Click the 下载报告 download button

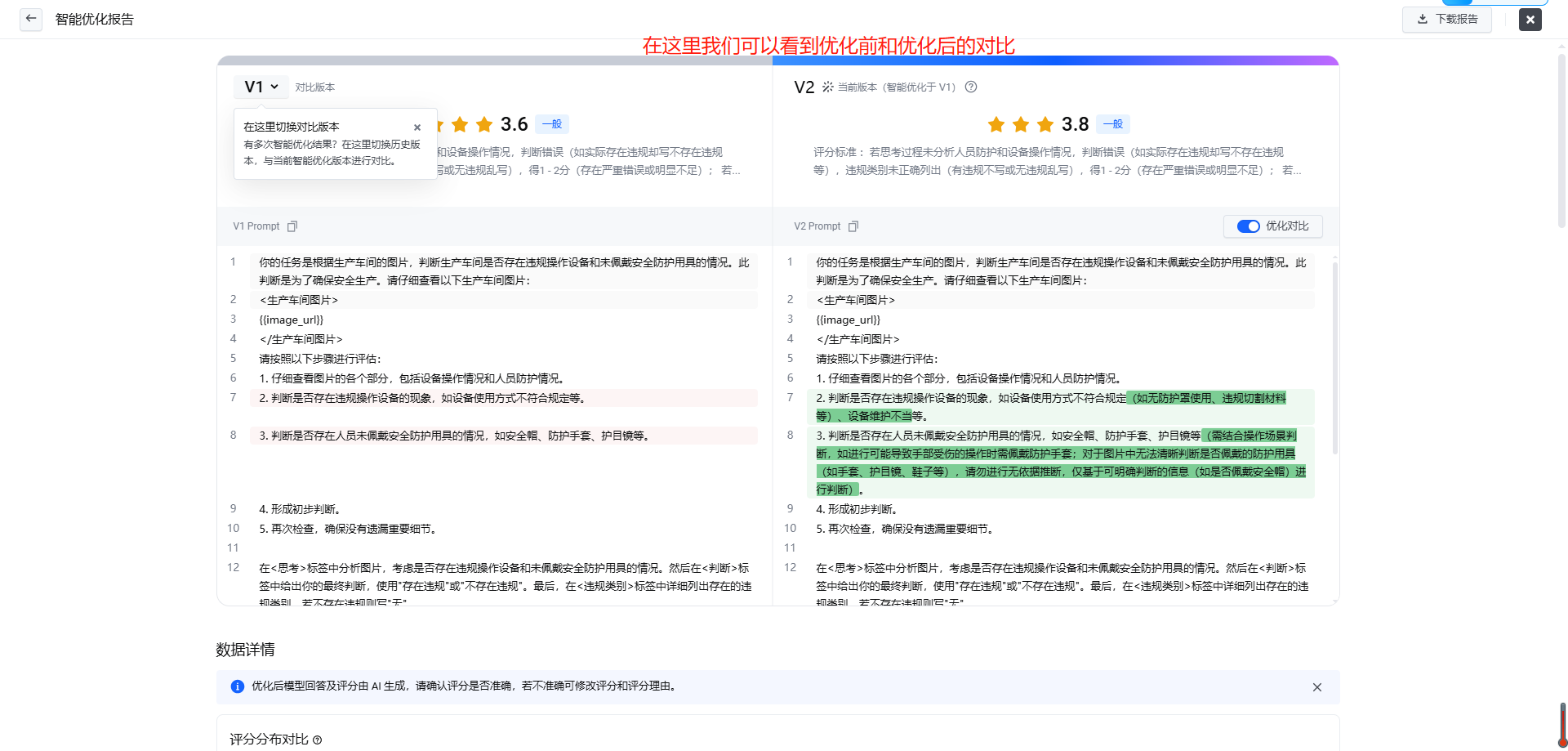(1447, 20)
